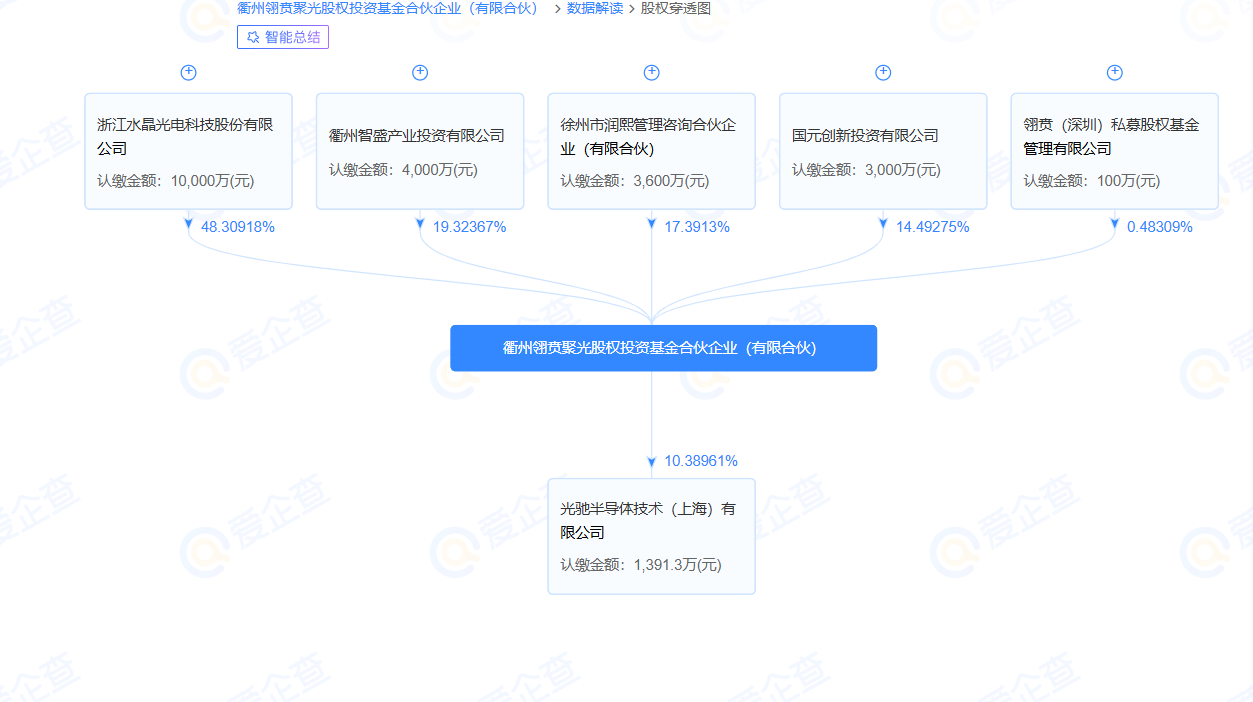
Task: Click 认缴金额：4,000万(元) amount text
Action: pyautogui.click(x=404, y=170)
